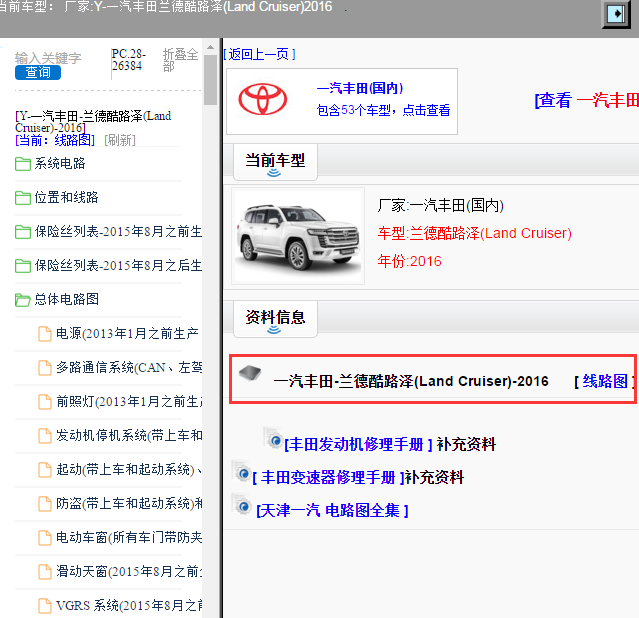Viewport: 639px width, 618px height.
Task: Click the PC:28-26384 text
Action: pos(128,60)
